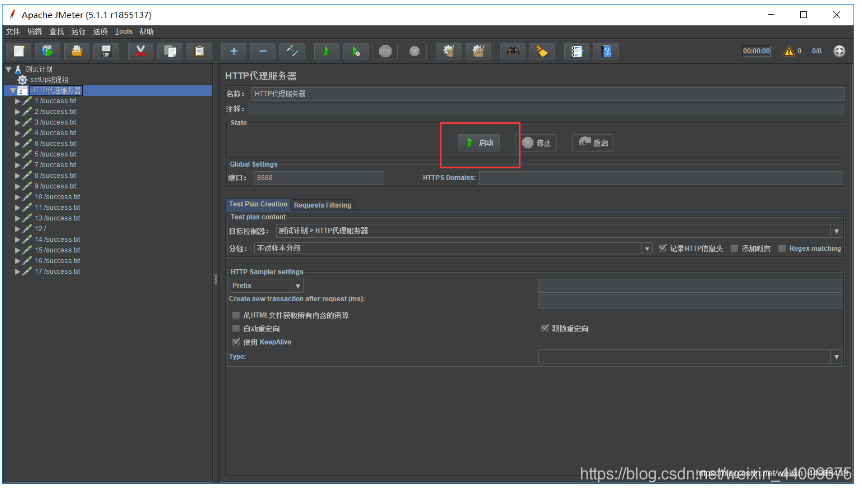Open the 运行 menu

(x=78, y=32)
